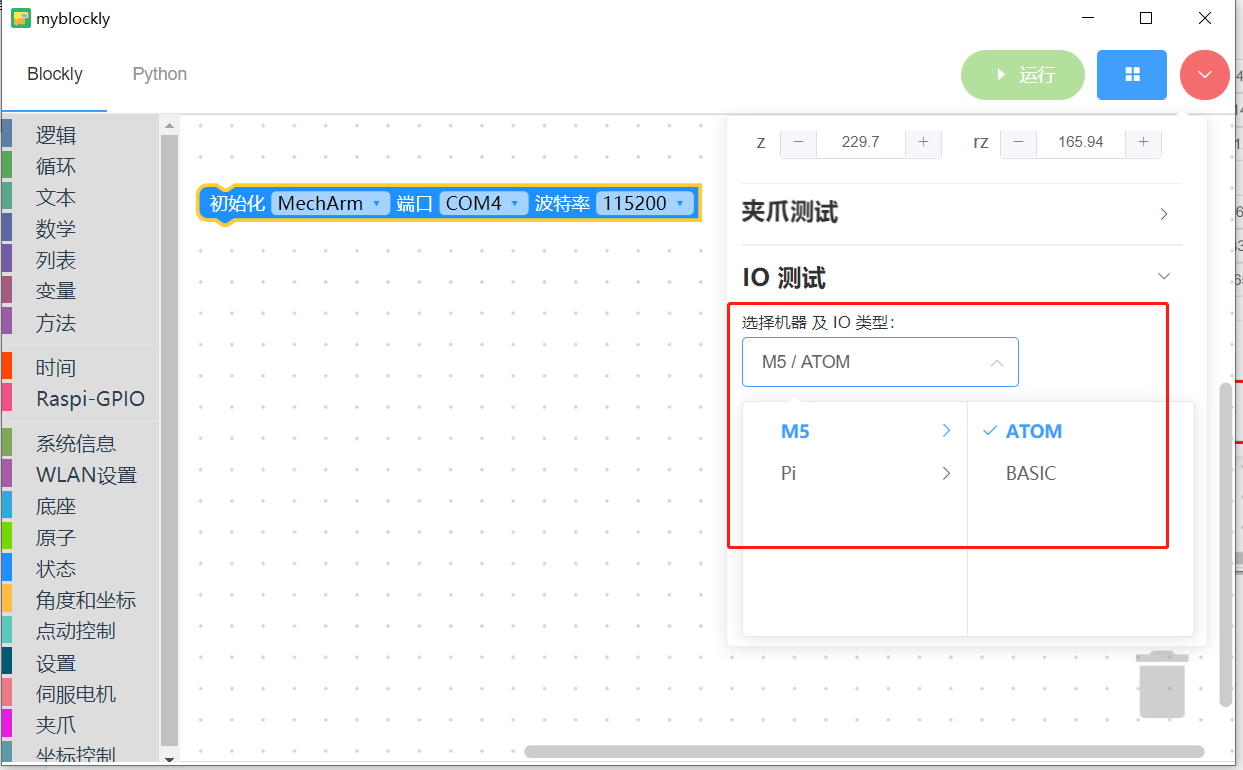The width and height of the screenshot is (1243, 770).
Task: Click the myblockly app icon in title bar
Action: pos(20,18)
